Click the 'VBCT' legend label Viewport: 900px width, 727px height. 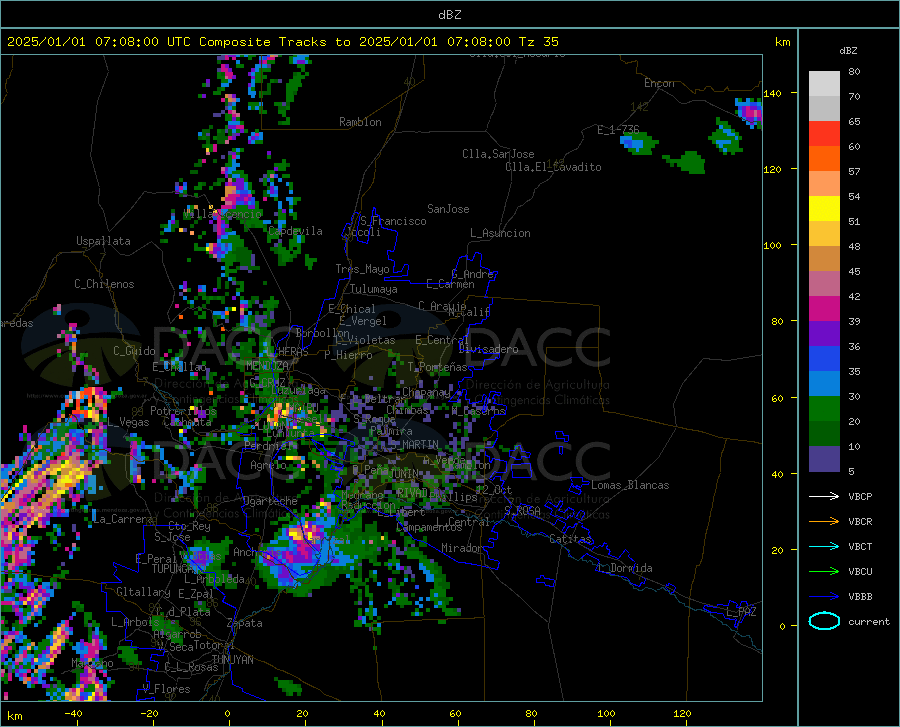[x=860, y=546]
